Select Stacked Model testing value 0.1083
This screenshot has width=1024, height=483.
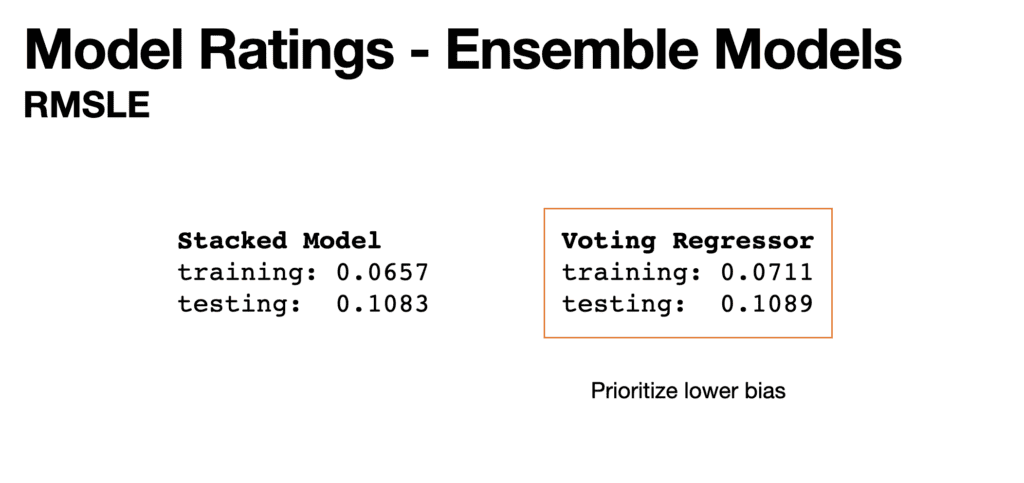point(381,303)
